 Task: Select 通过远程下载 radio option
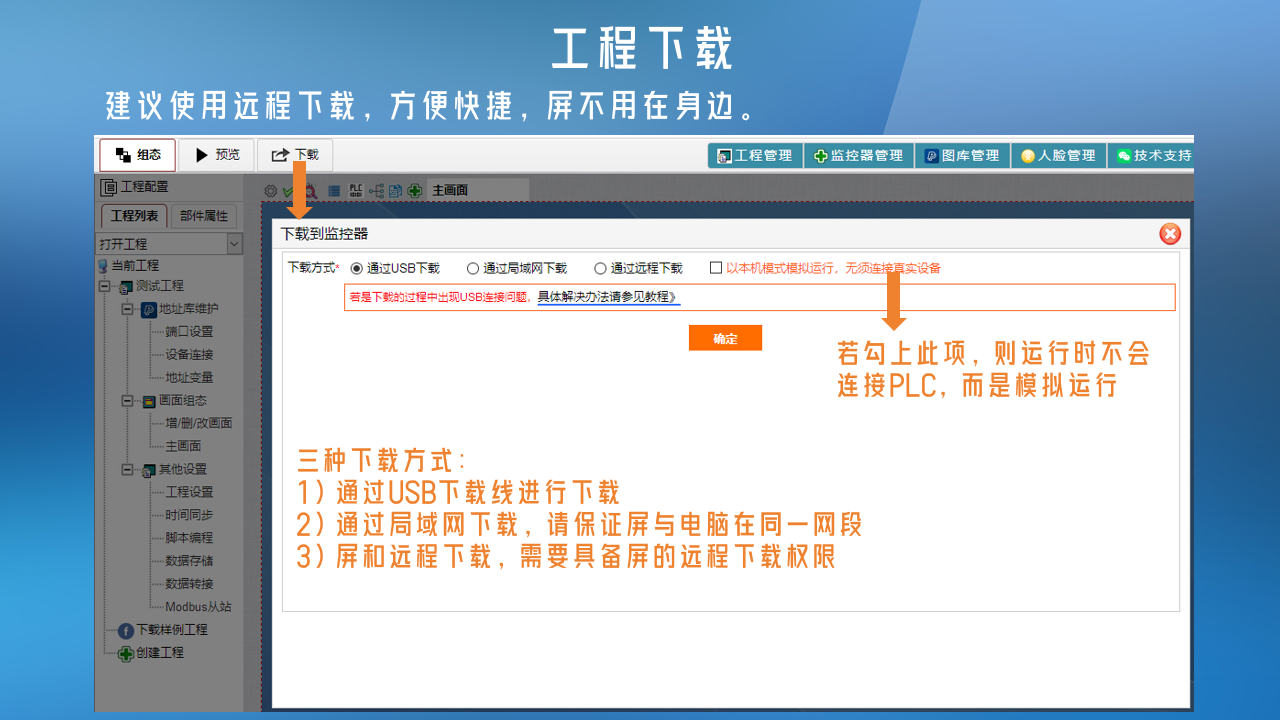click(600, 268)
